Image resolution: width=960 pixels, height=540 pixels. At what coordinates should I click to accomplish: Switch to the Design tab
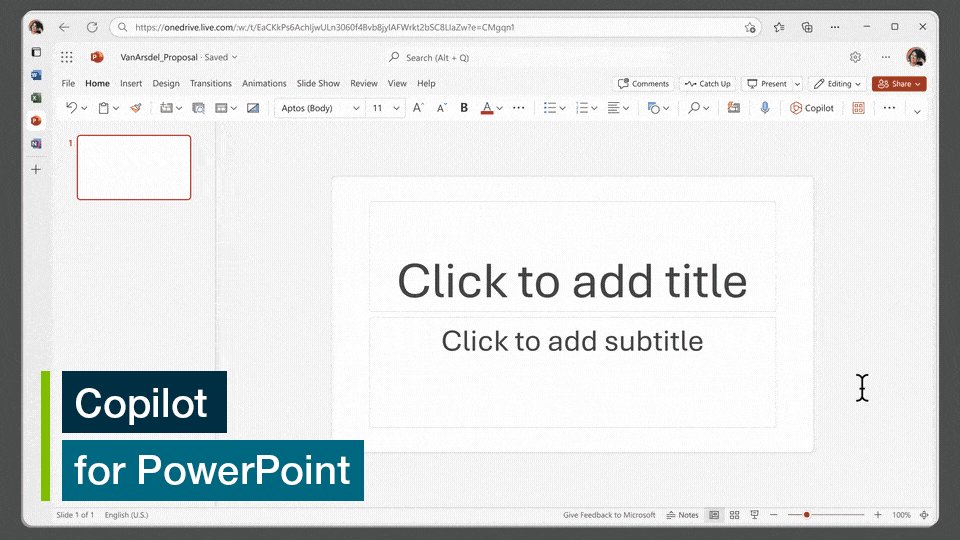coord(166,84)
